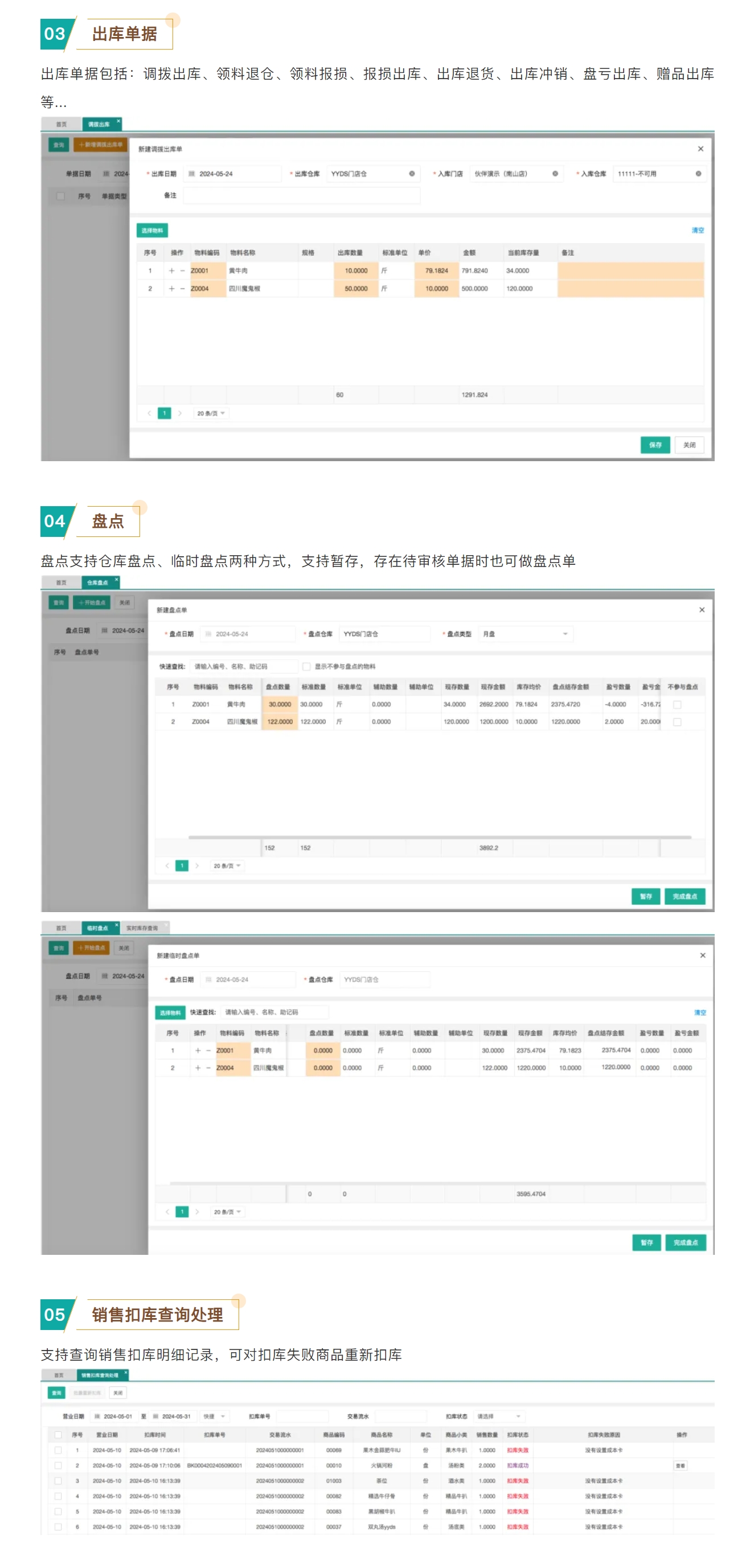Select the 调拨出库 tab
Viewport: 742px width, 1568px height.
99,125
